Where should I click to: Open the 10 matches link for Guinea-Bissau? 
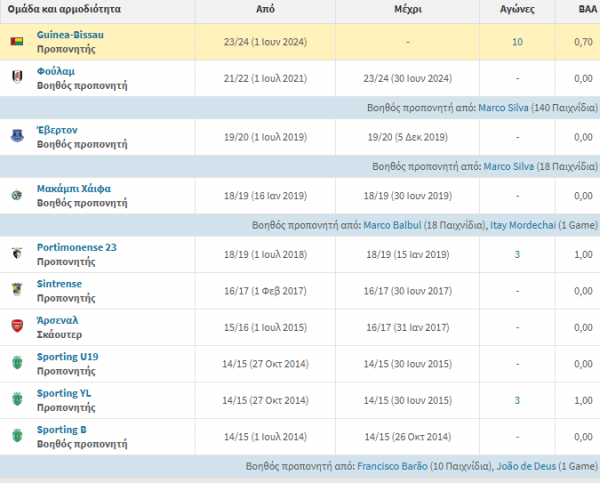[x=517, y=42]
